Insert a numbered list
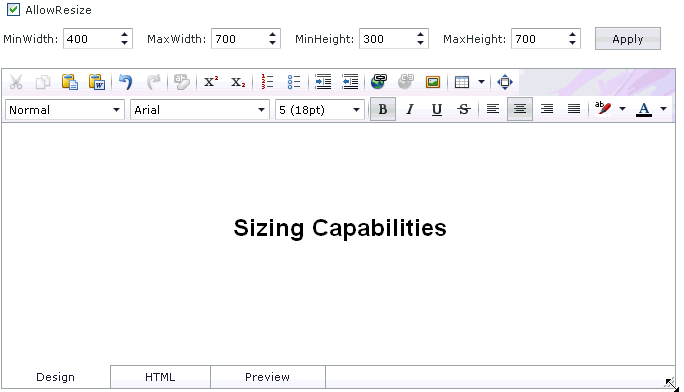Image resolution: width=684 pixels, height=392 pixels. [267, 82]
